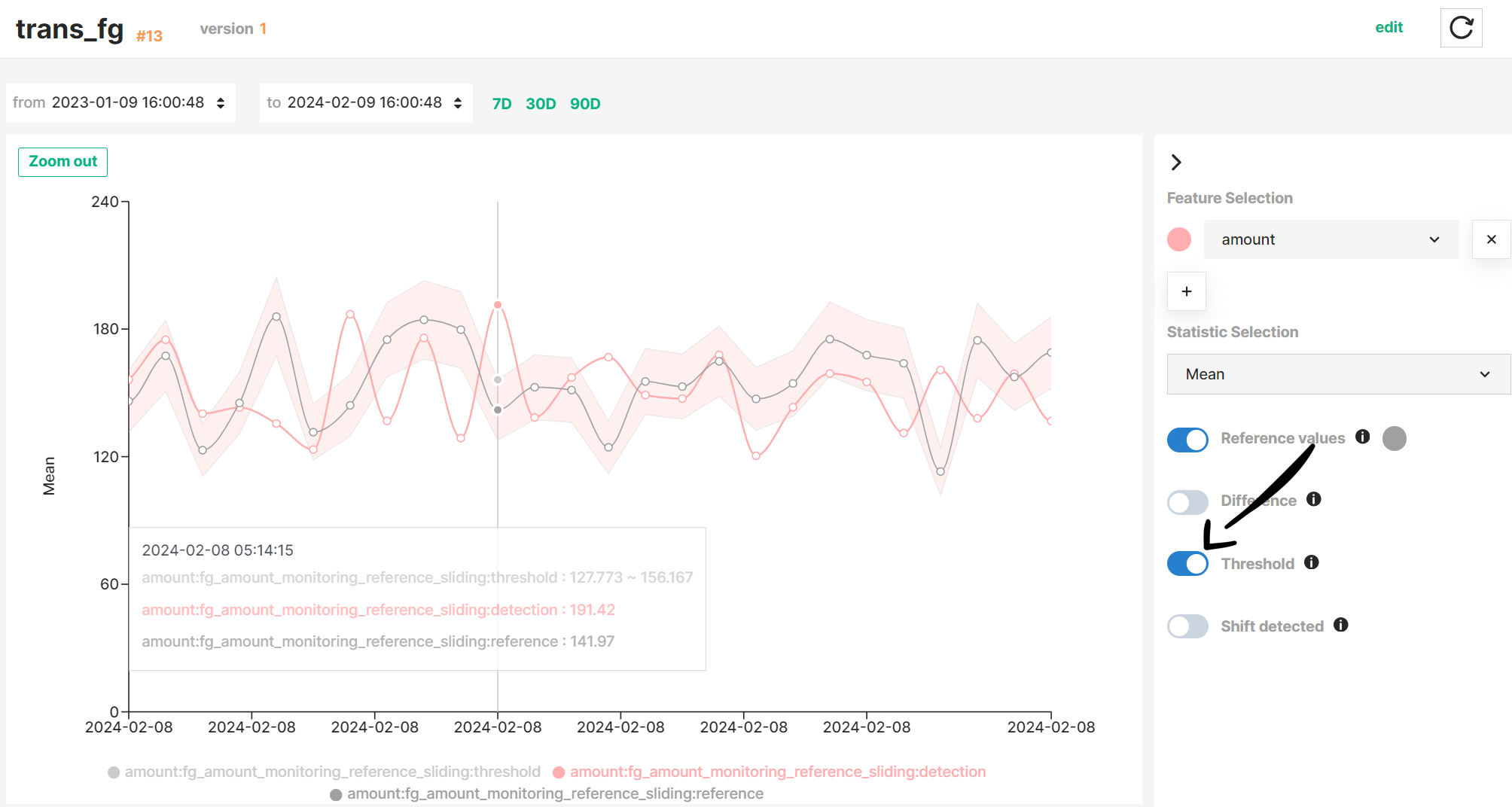Image resolution: width=1512 pixels, height=807 pixels.
Task: Enable the Difference toggle
Action: point(1187,501)
